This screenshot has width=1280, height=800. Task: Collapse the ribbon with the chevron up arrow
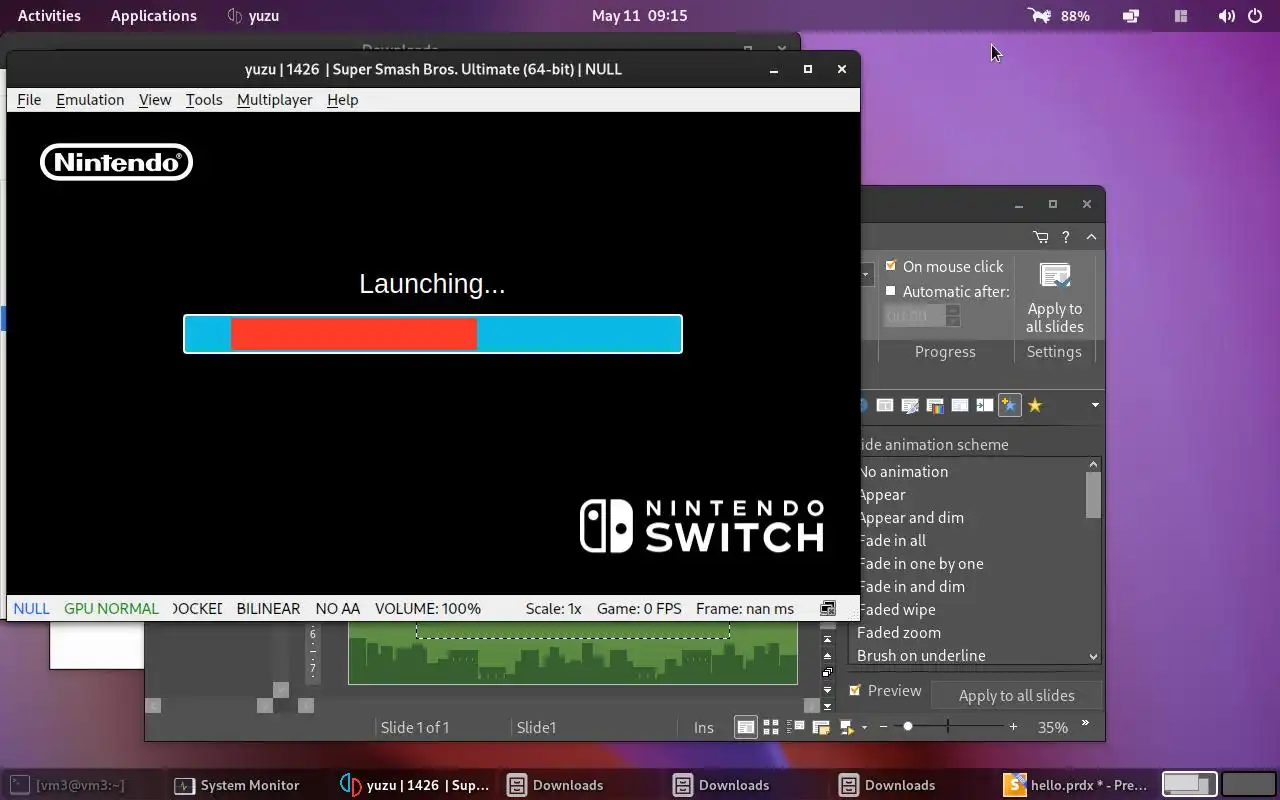[x=1091, y=237]
